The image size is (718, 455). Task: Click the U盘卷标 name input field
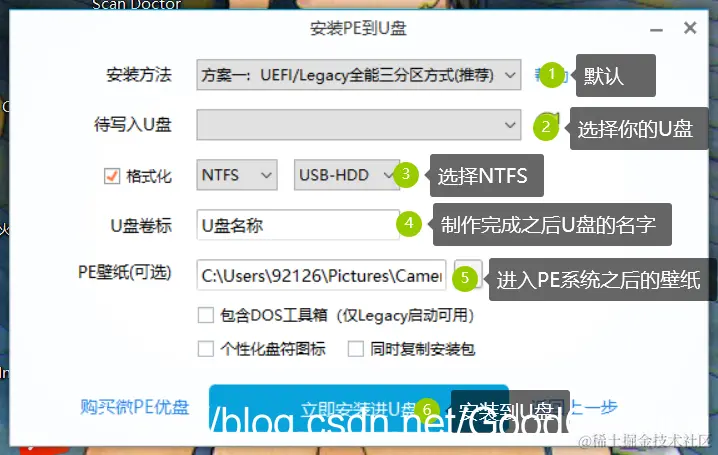point(298,225)
